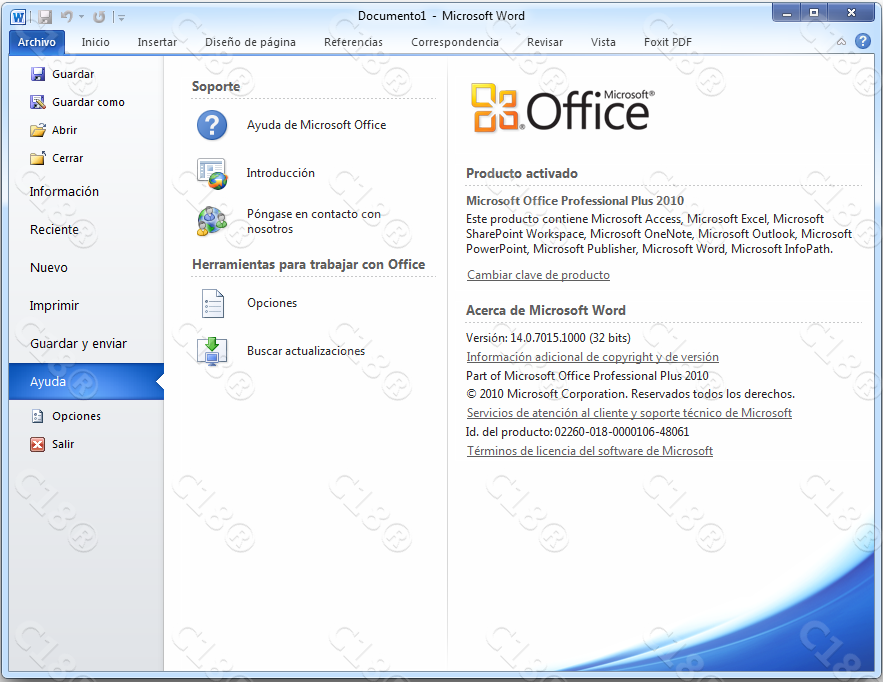
Task: Click the red Salir icon
Action: 38,444
